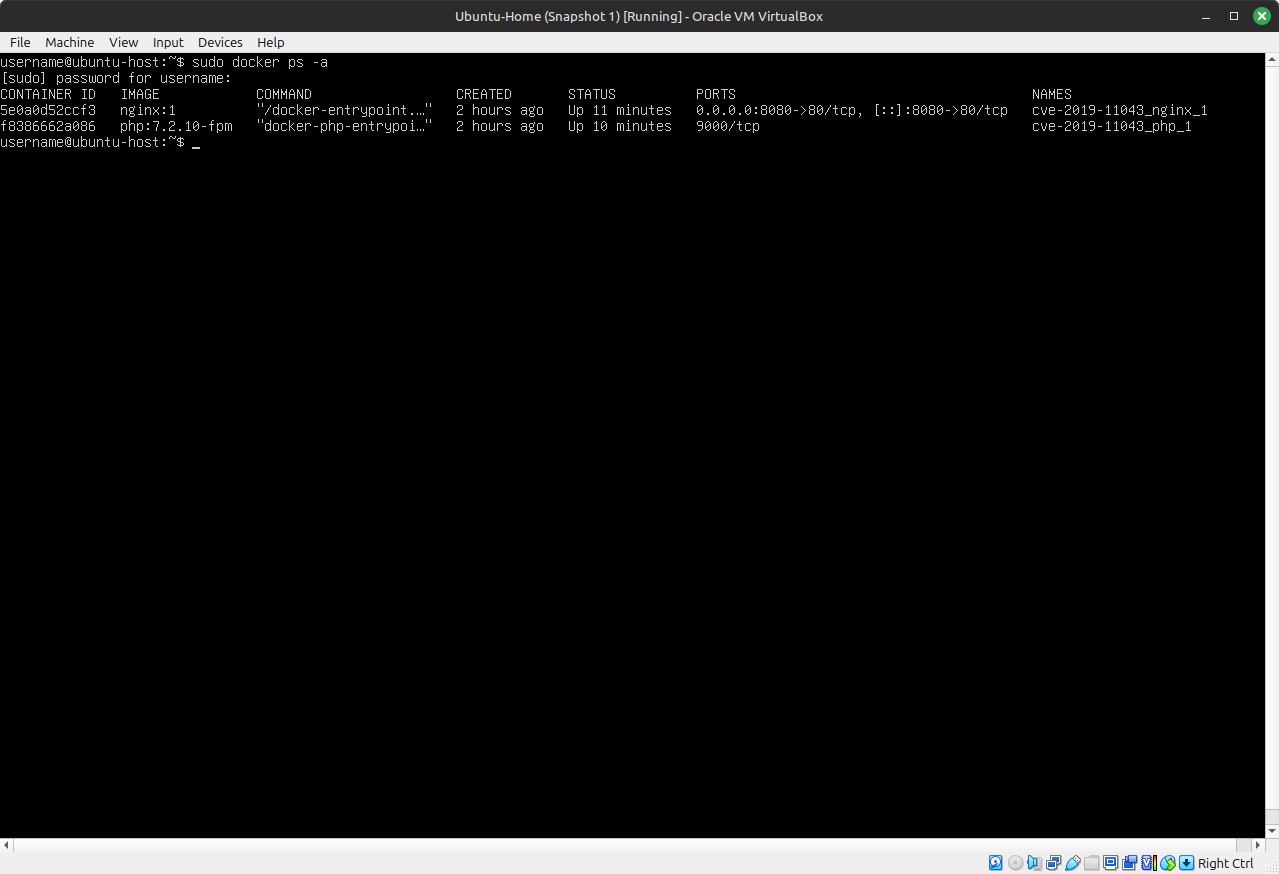Click the shared folders status icon

pyautogui.click(x=1091, y=863)
